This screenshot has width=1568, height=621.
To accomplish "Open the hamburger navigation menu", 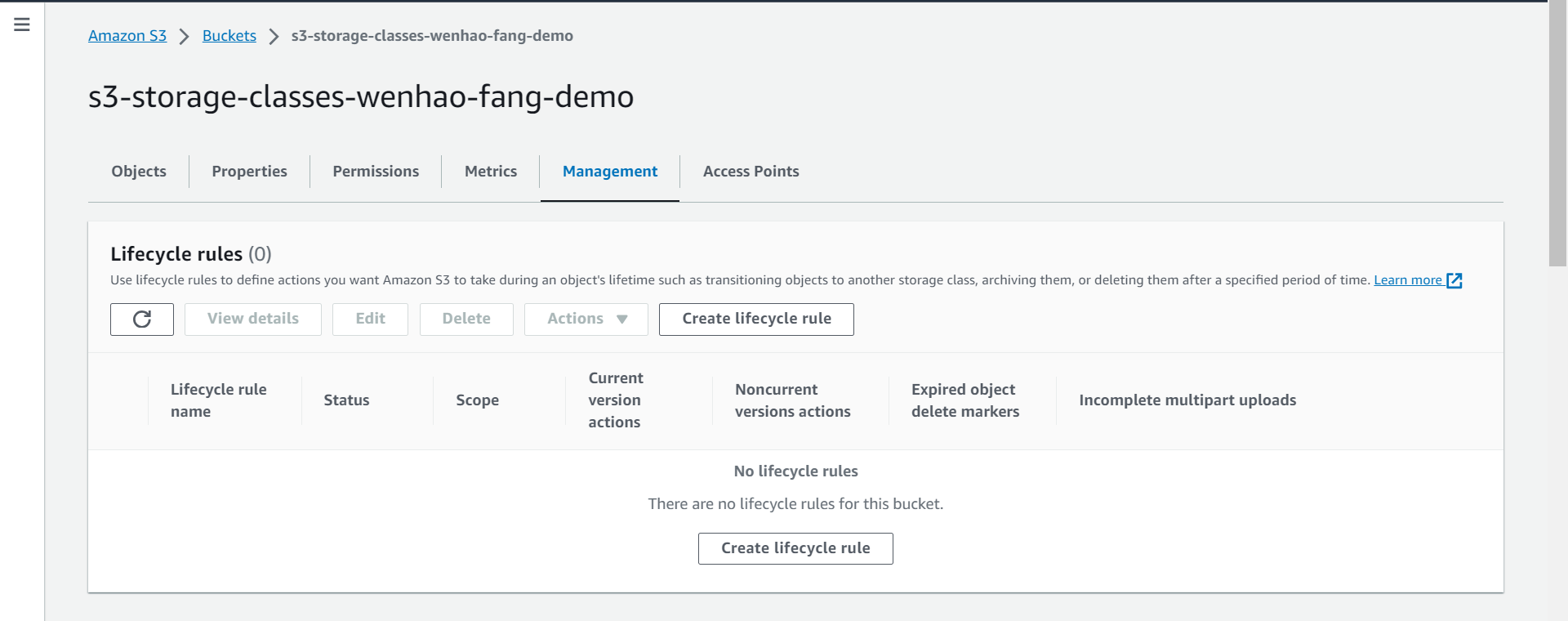I will point(22,25).
